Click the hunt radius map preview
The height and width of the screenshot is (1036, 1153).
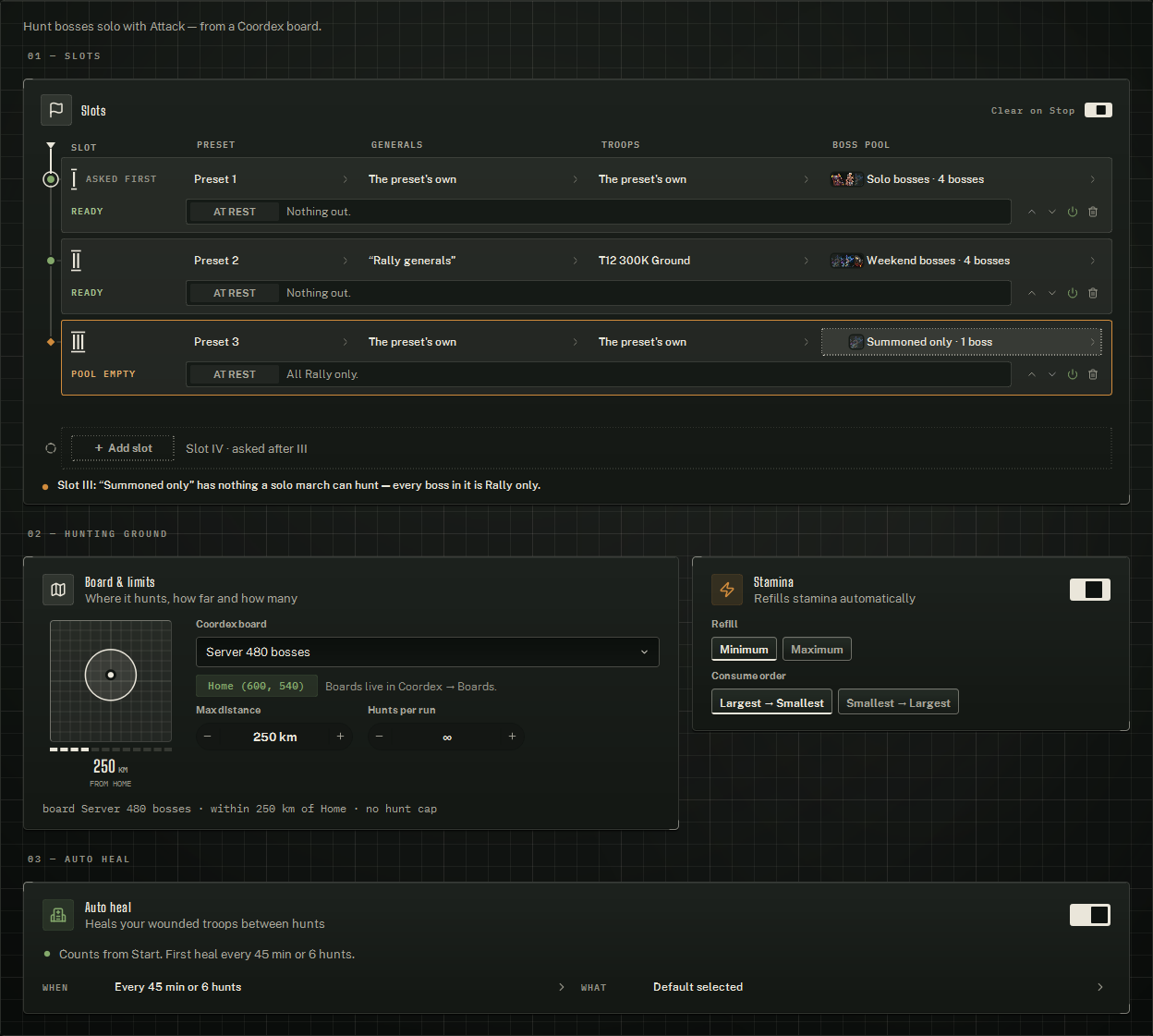pos(111,681)
